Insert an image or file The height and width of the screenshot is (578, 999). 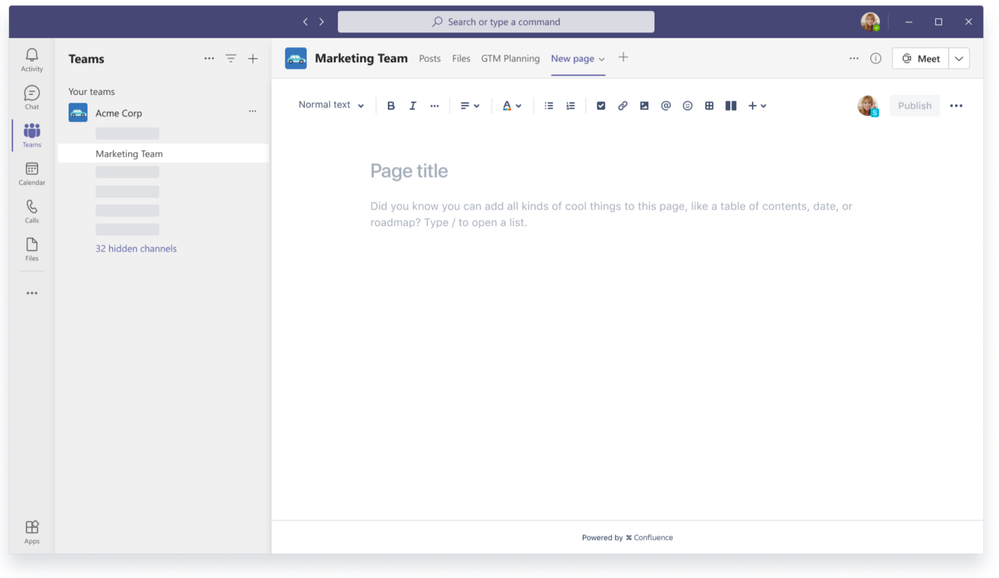pos(644,106)
